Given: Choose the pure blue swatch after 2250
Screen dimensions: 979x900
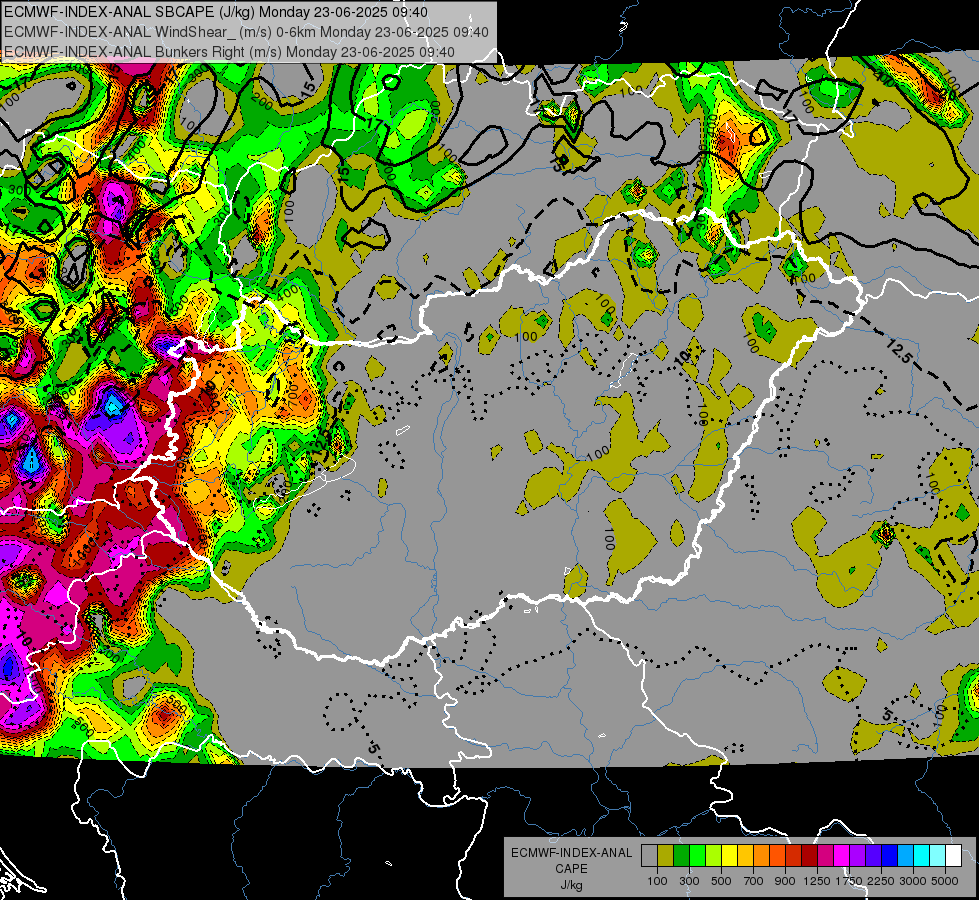Looking at the screenshot, I should coord(889,856).
